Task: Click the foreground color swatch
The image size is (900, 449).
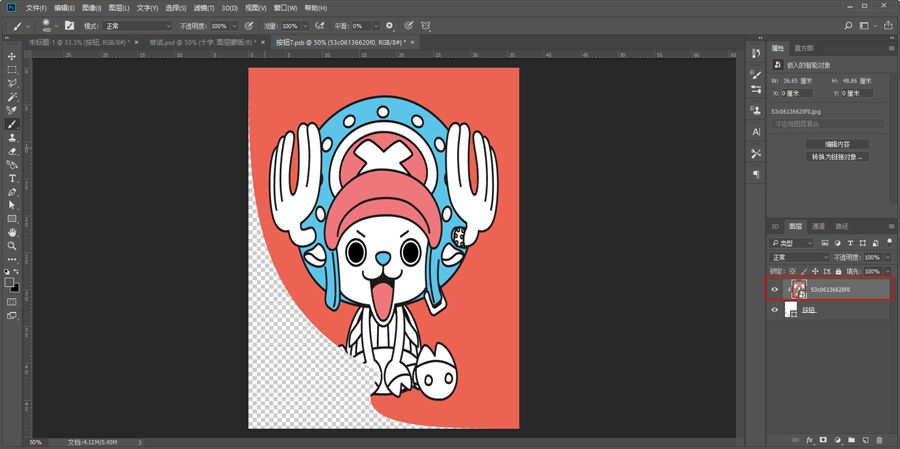Action: (9, 282)
